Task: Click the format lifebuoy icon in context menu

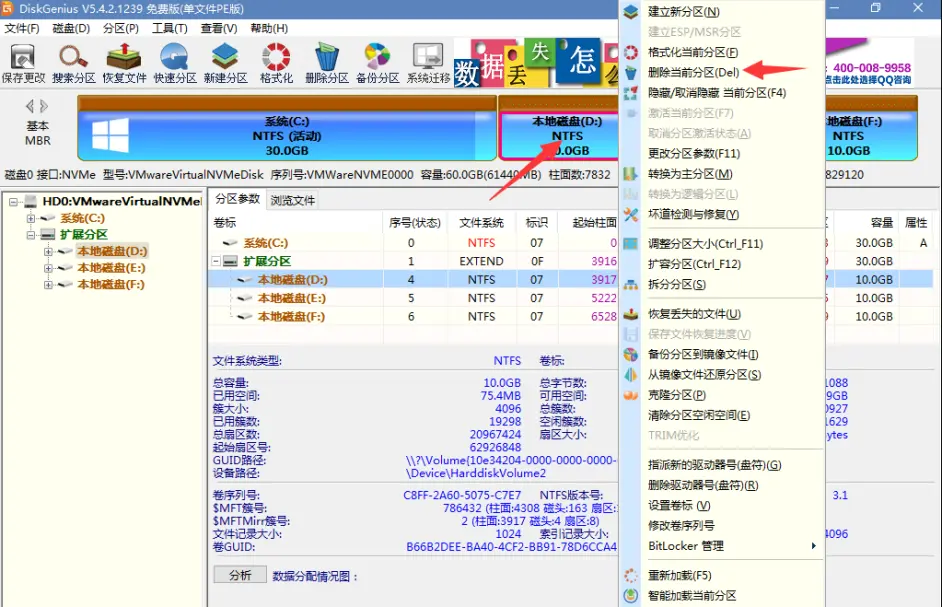Action: (630, 52)
